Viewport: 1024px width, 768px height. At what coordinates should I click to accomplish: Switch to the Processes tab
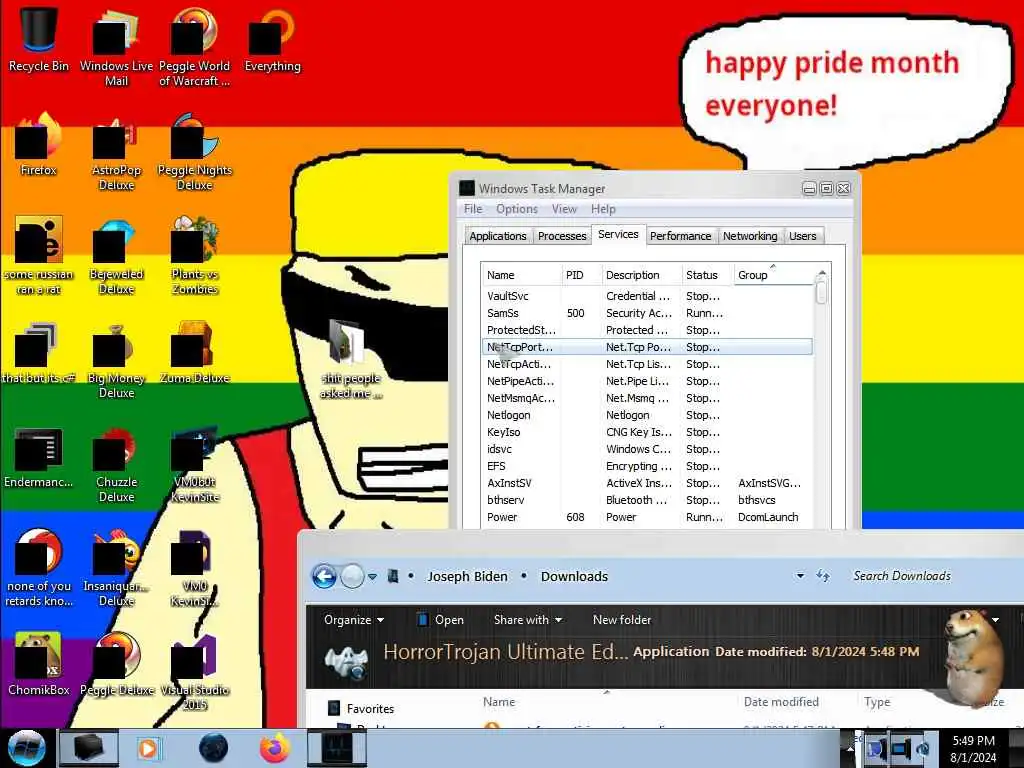click(562, 236)
